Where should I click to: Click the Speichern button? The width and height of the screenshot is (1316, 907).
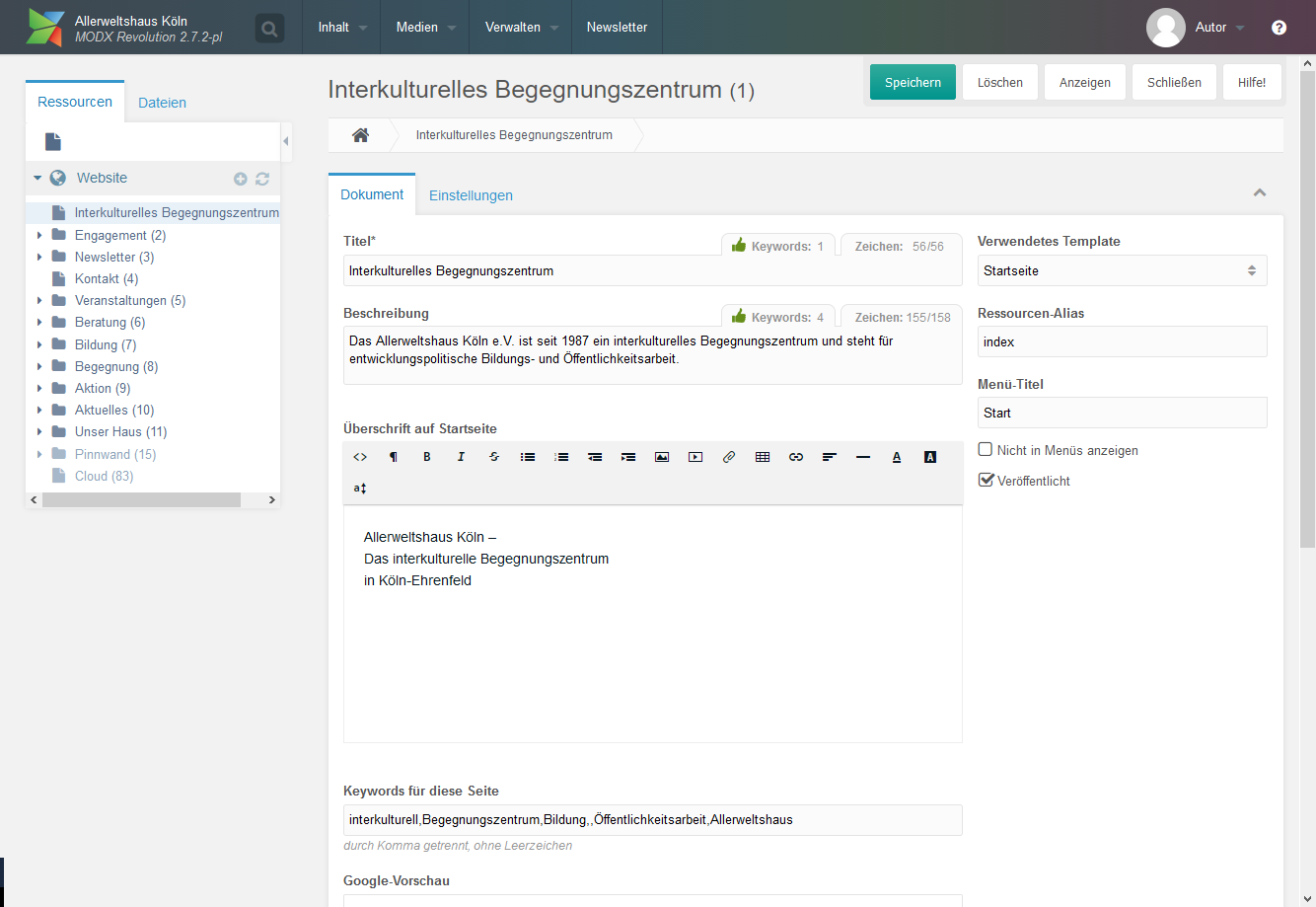click(913, 82)
